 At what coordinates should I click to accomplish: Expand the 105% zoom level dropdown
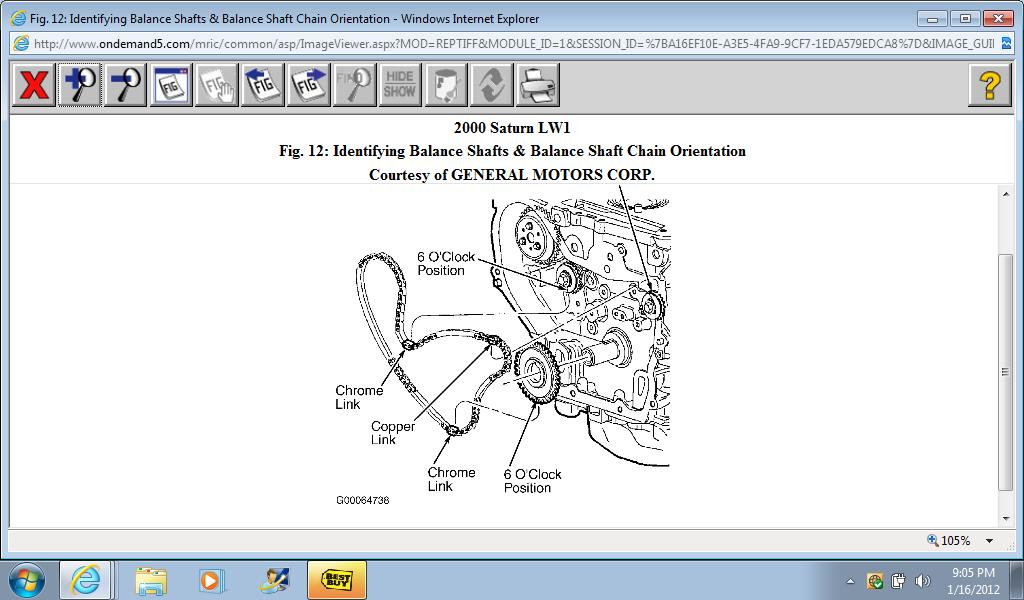pyautogui.click(x=990, y=541)
